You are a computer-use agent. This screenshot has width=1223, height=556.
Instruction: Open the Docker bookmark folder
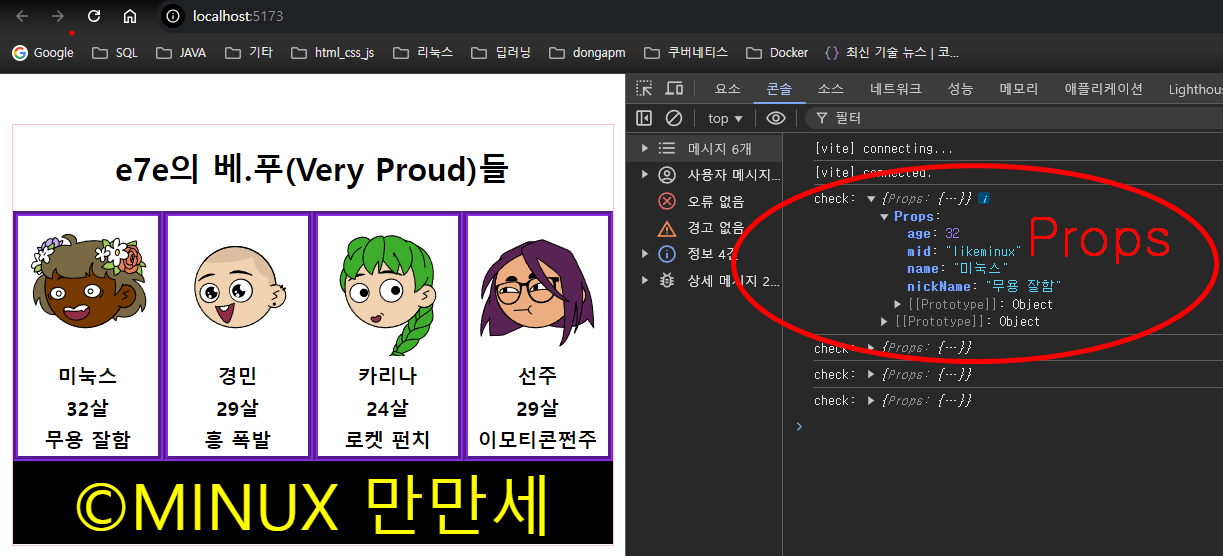pos(777,53)
